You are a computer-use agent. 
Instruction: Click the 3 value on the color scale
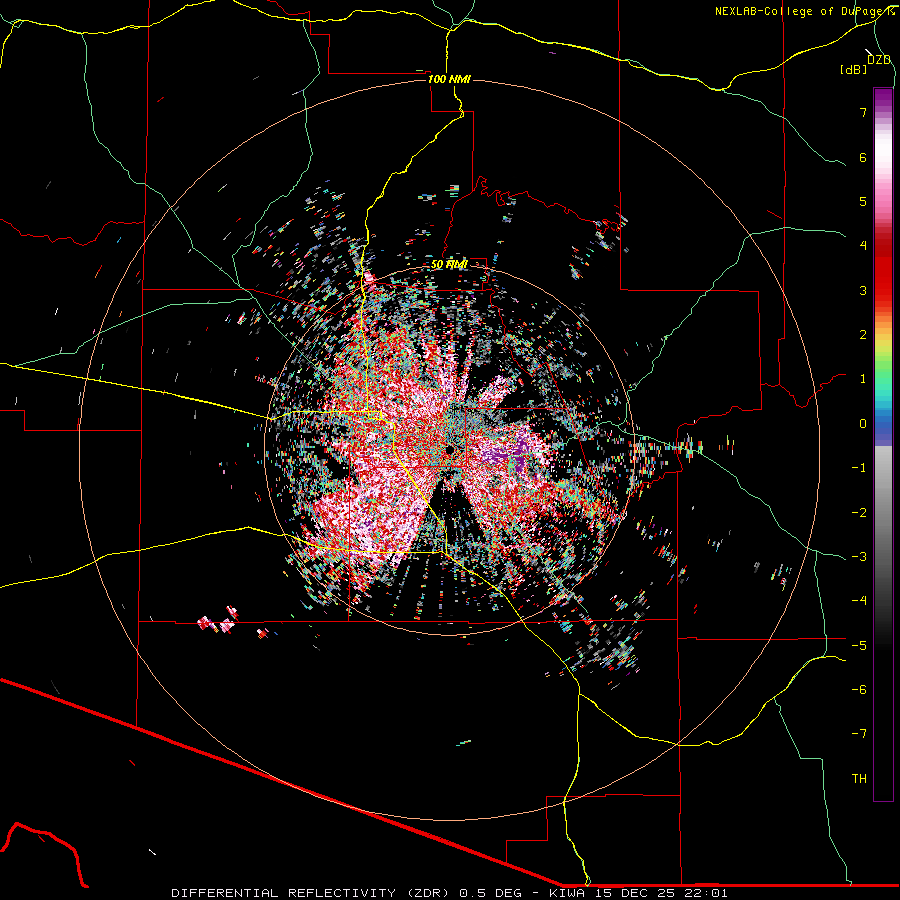pos(863,290)
